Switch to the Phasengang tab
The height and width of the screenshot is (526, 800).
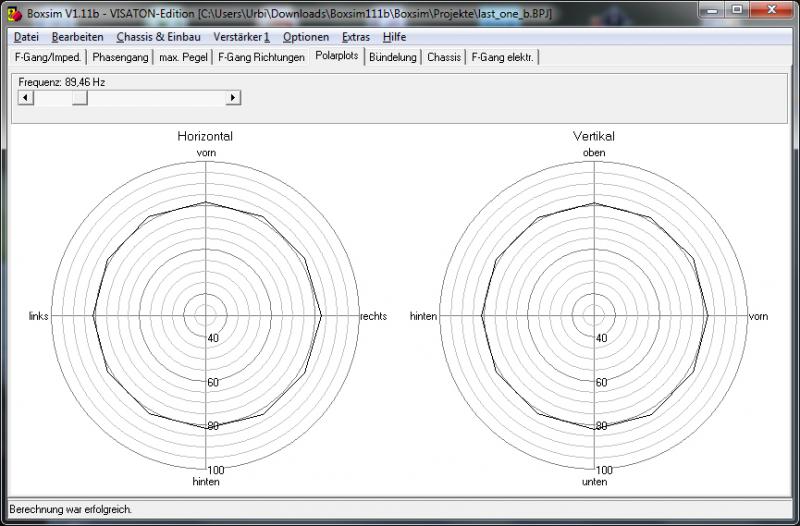(120, 57)
